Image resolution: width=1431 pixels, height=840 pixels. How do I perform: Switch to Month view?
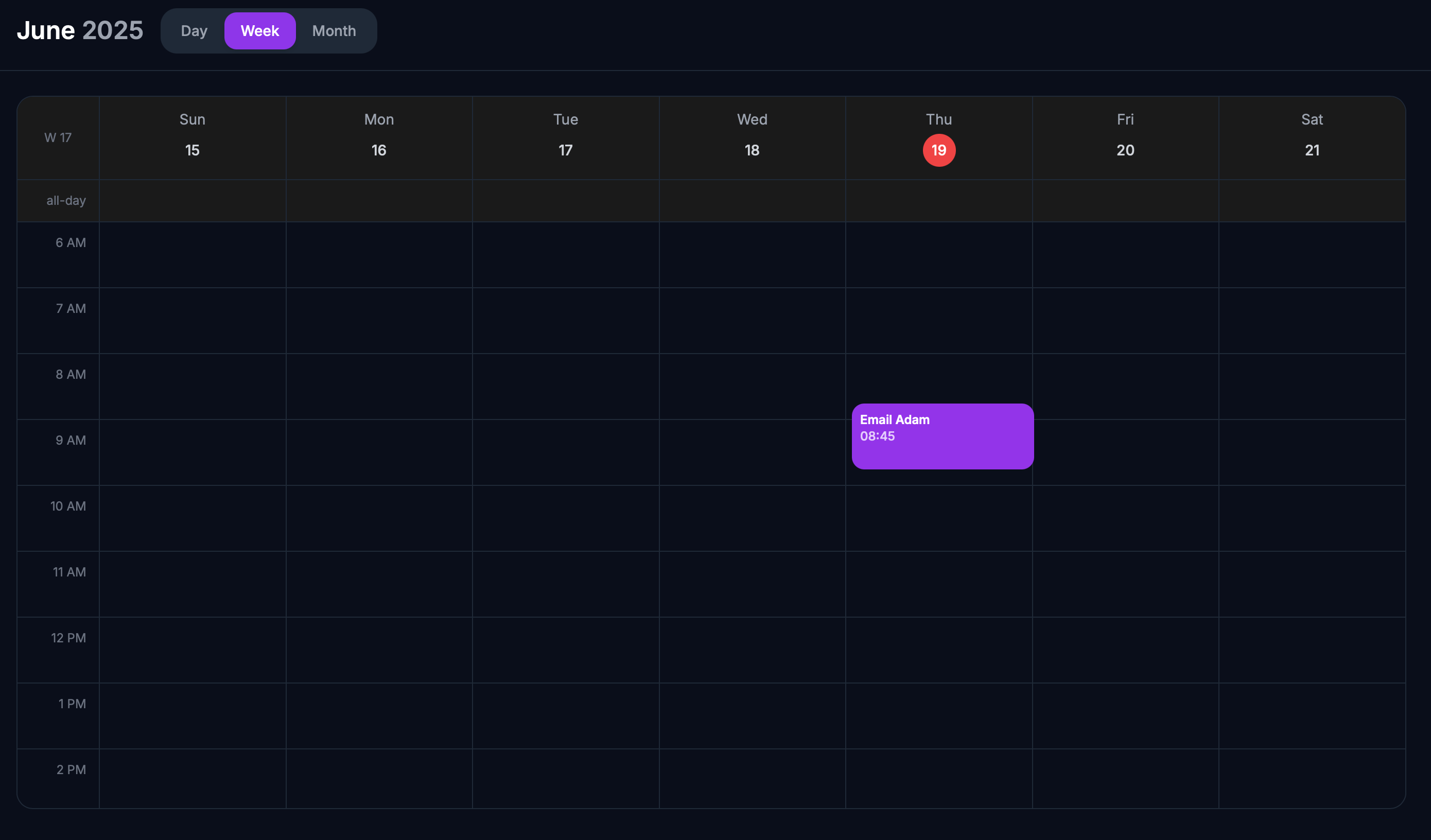334,31
